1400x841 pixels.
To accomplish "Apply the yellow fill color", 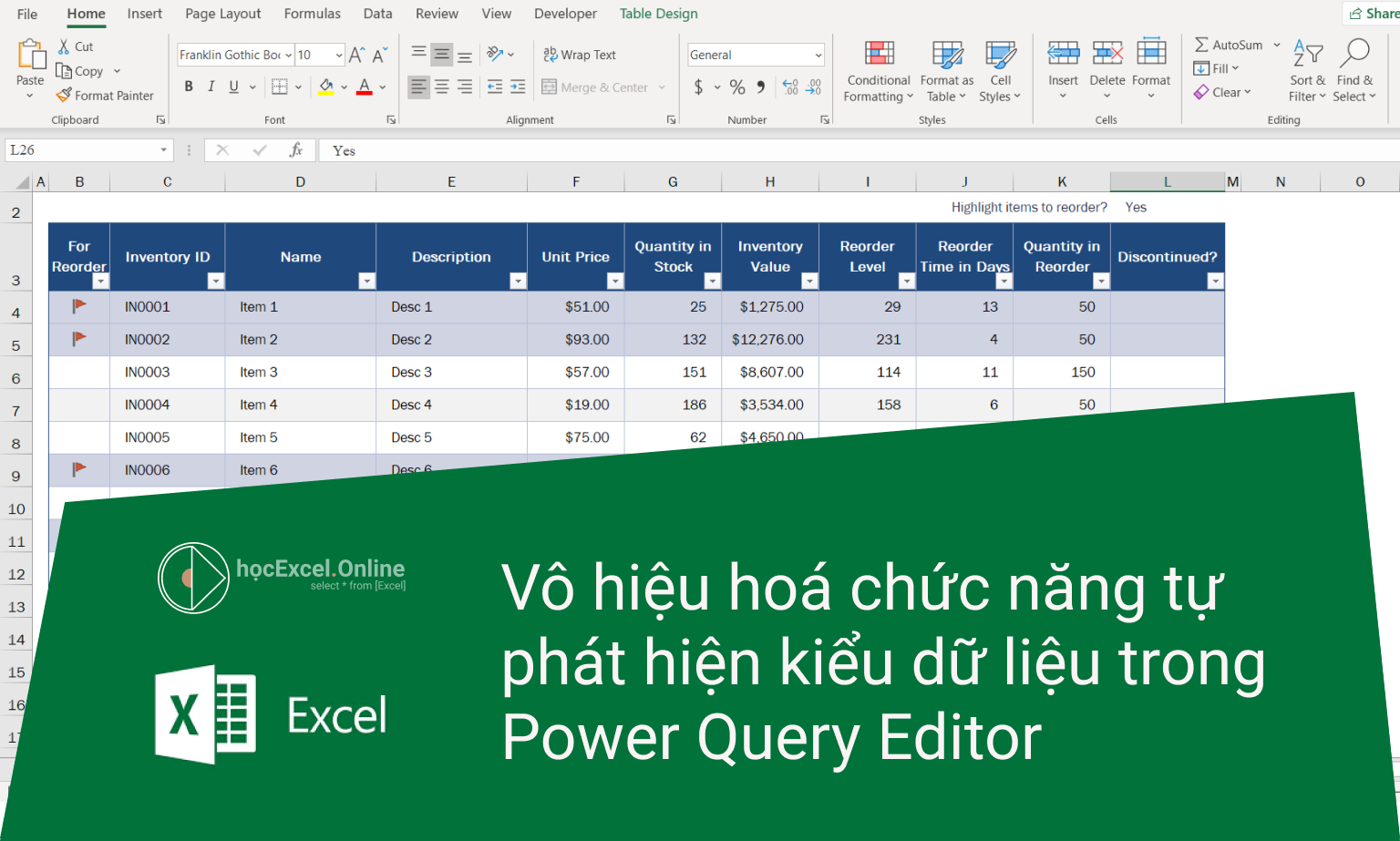I will click(326, 87).
